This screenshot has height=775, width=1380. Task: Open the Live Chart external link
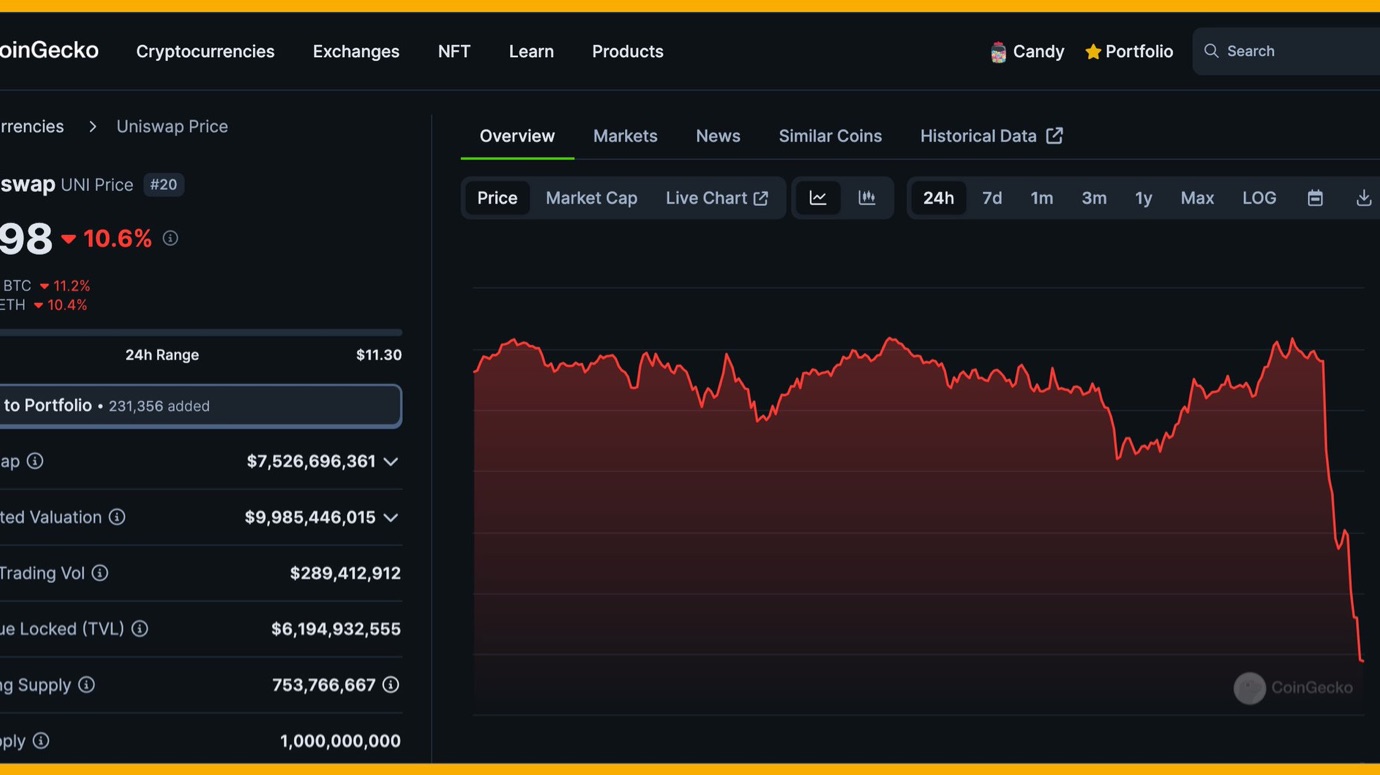pos(716,198)
